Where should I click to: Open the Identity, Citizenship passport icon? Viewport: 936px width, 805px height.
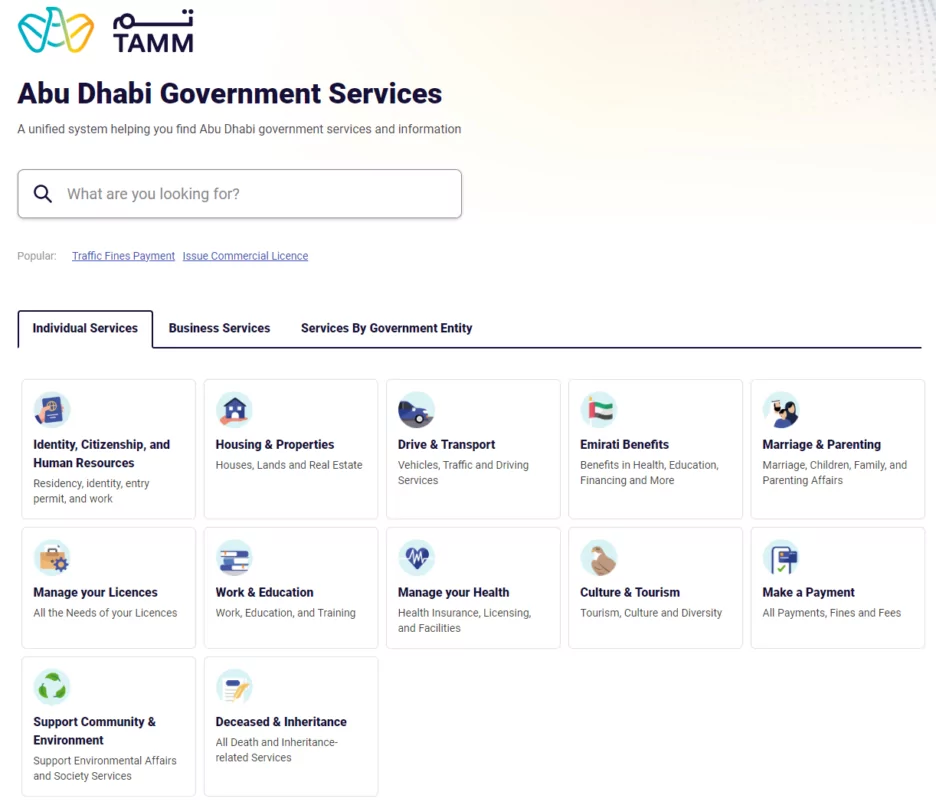click(52, 410)
